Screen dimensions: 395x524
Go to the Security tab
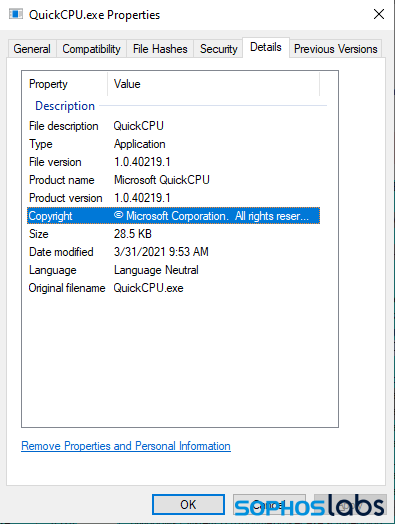click(x=219, y=49)
